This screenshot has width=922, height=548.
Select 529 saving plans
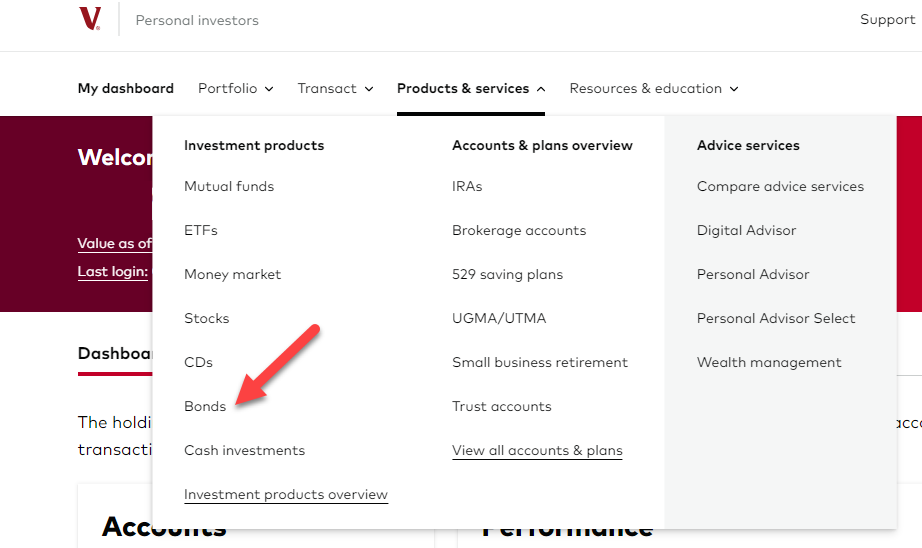pyautogui.click(x=507, y=275)
